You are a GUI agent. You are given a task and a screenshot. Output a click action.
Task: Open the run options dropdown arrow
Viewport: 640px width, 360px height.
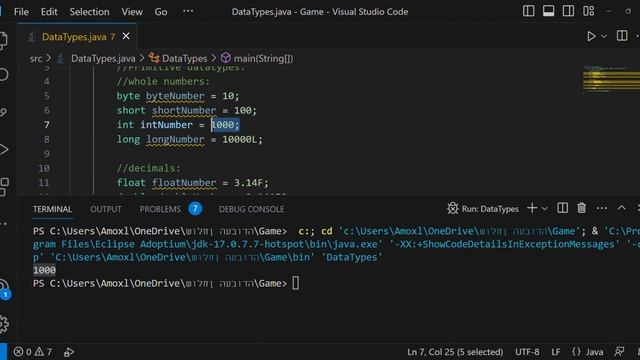pos(604,36)
